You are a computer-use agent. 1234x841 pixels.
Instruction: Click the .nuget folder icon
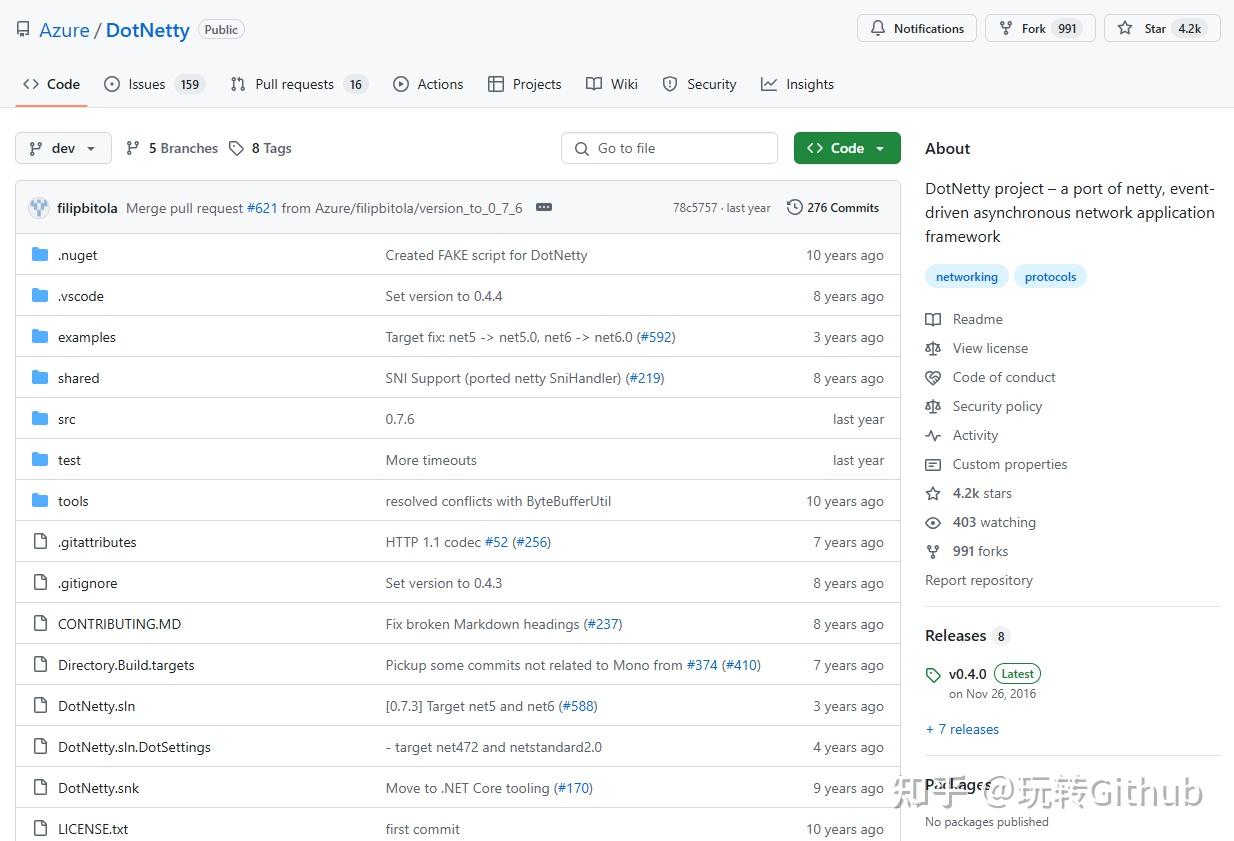pos(40,255)
